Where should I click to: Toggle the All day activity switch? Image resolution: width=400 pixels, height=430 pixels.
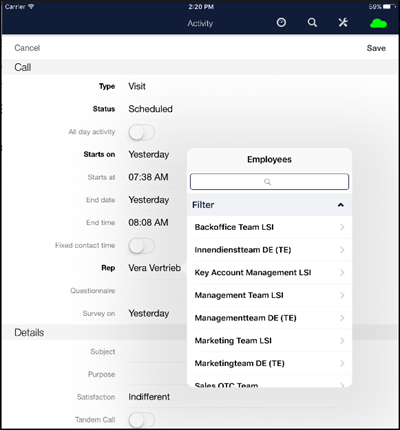142,132
